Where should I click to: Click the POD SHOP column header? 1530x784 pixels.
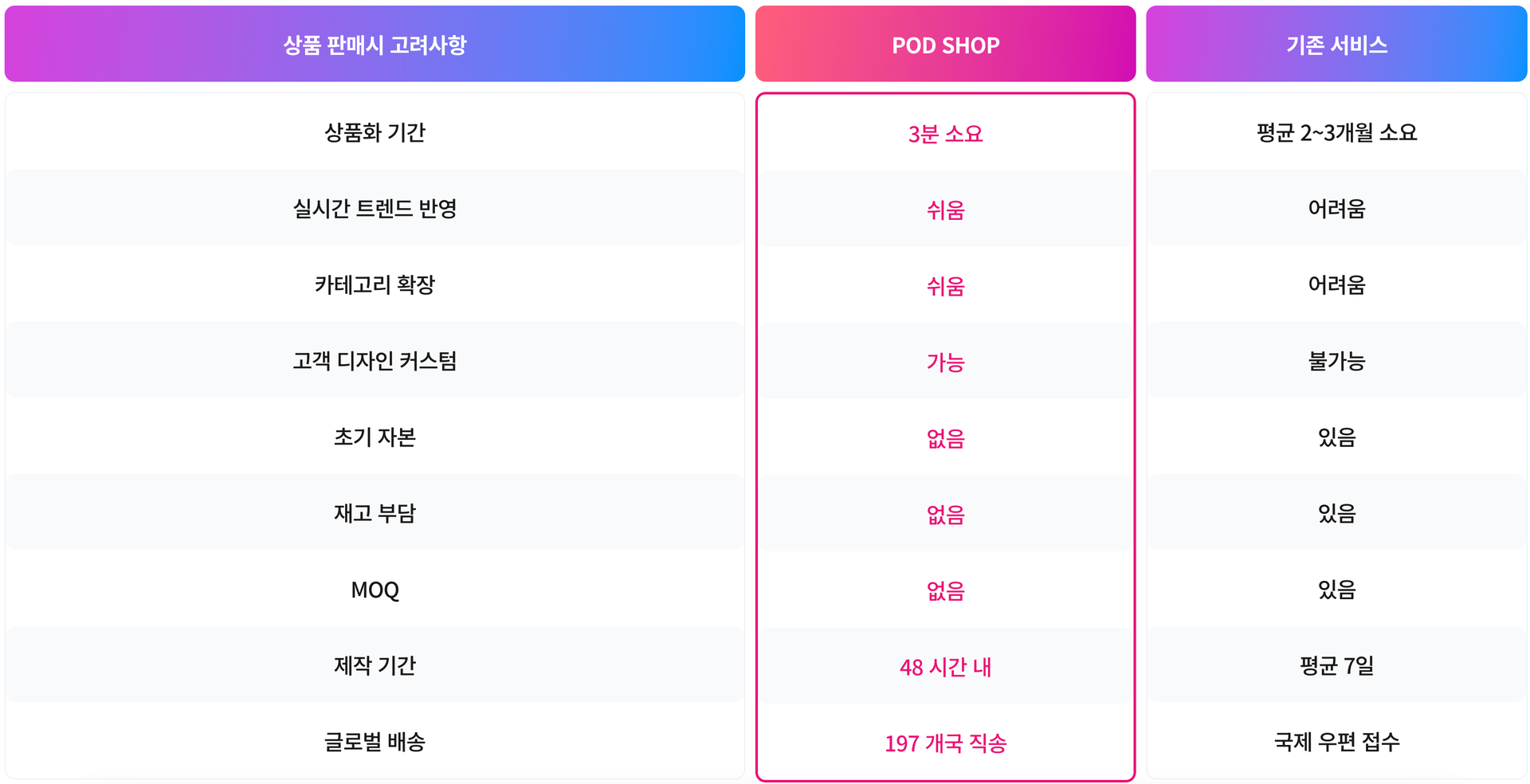[x=945, y=44]
